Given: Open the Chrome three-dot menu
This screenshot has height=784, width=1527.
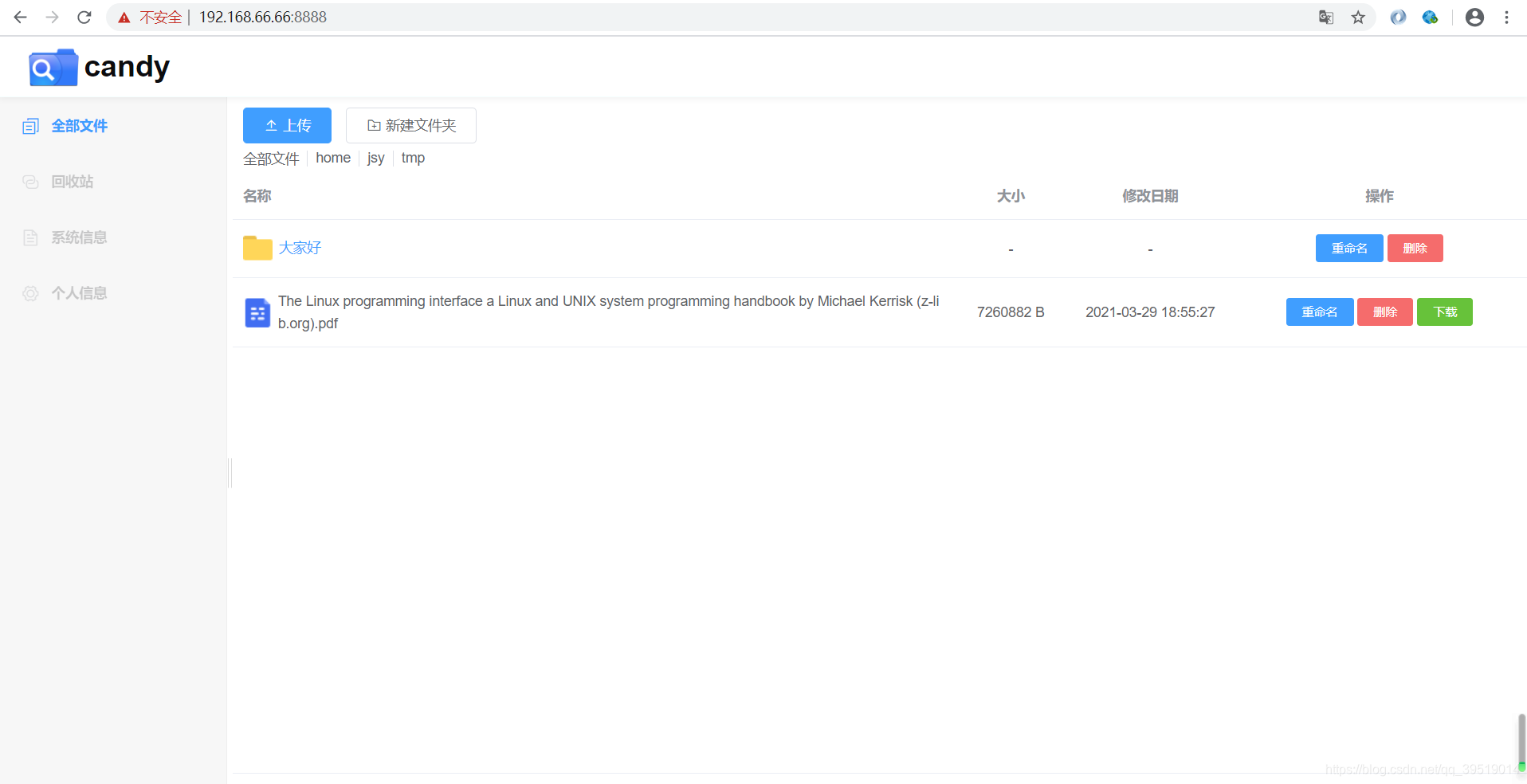Looking at the screenshot, I should pos(1506,17).
